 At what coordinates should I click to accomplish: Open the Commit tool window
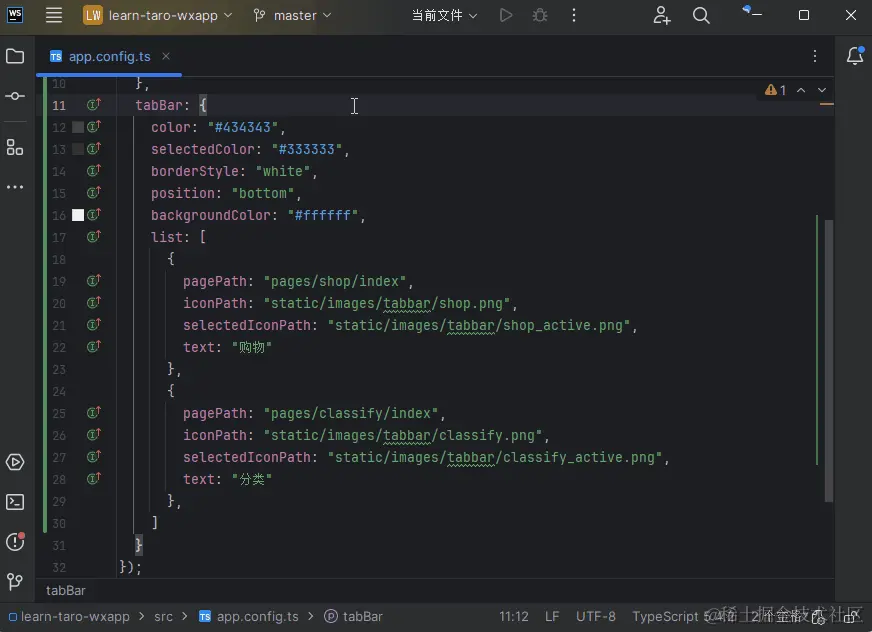click(15, 96)
